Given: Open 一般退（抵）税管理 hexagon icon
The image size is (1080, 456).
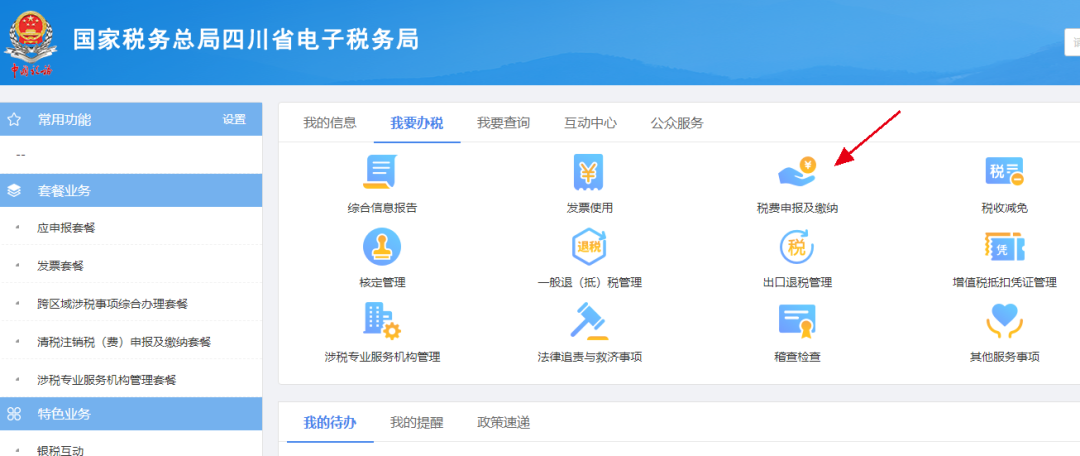Looking at the screenshot, I should [589, 247].
